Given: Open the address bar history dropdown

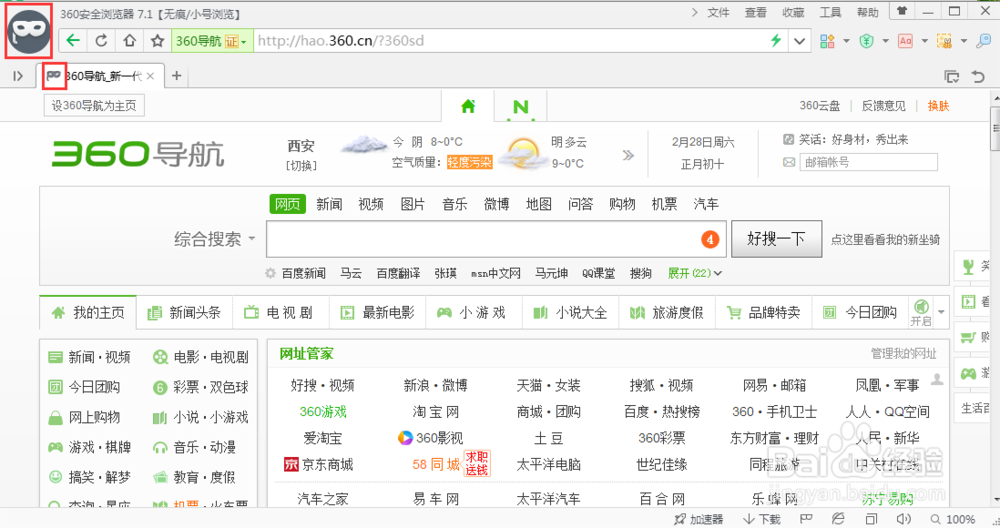Looking at the screenshot, I should coord(799,41).
